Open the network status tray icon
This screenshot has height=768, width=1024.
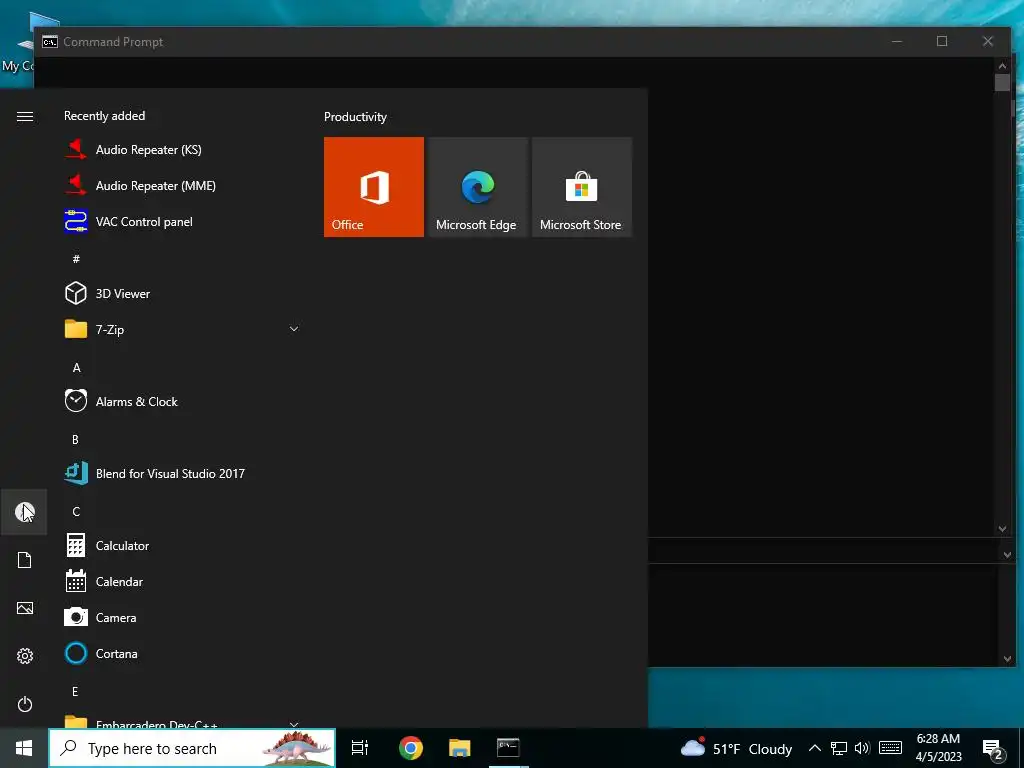(839, 748)
